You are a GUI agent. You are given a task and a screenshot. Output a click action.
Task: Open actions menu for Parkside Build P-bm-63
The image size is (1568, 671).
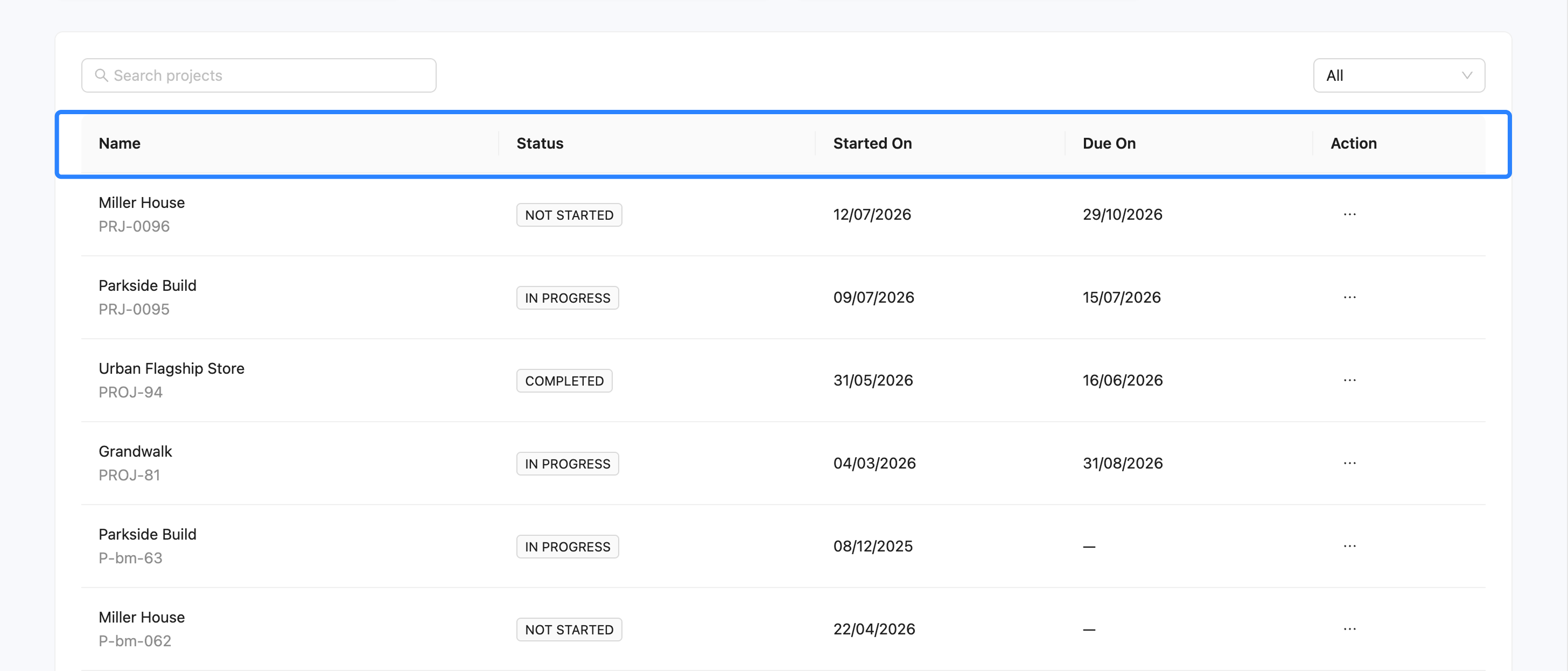tap(1349, 546)
